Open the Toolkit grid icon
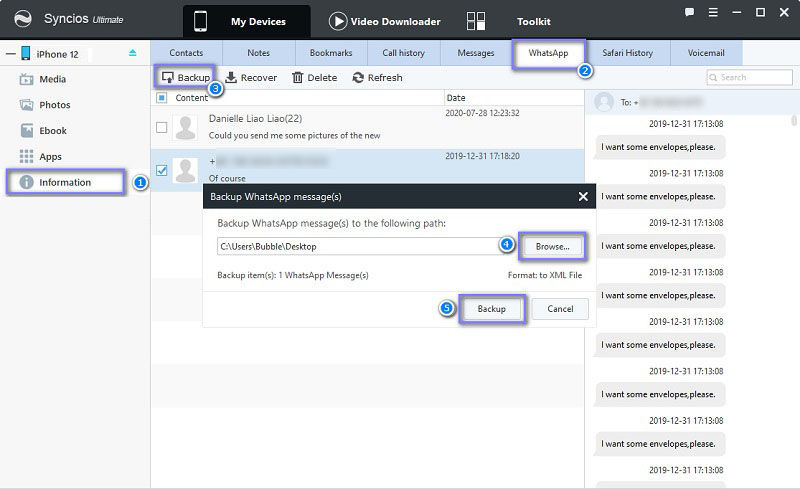This screenshot has height=489, width=800. pyautogui.click(x=476, y=21)
